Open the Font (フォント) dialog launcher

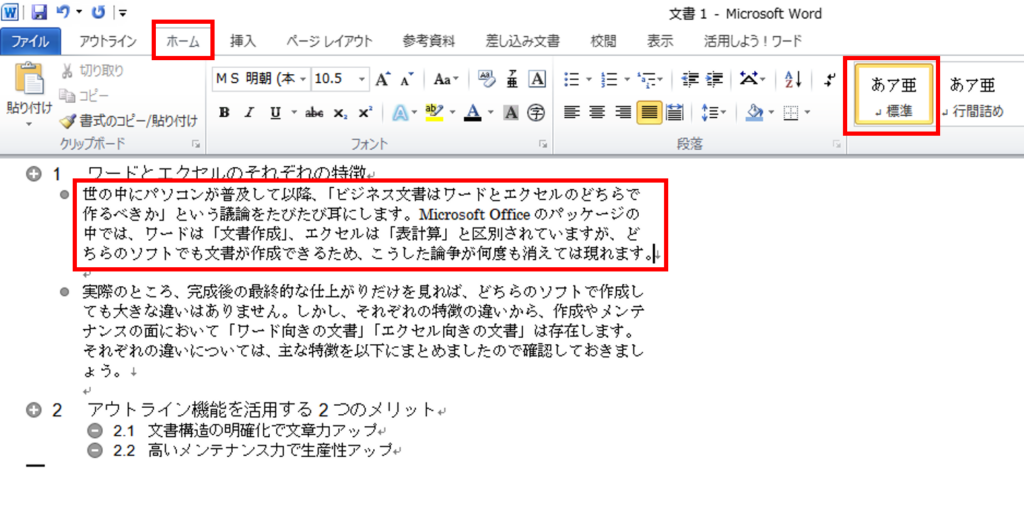point(542,144)
